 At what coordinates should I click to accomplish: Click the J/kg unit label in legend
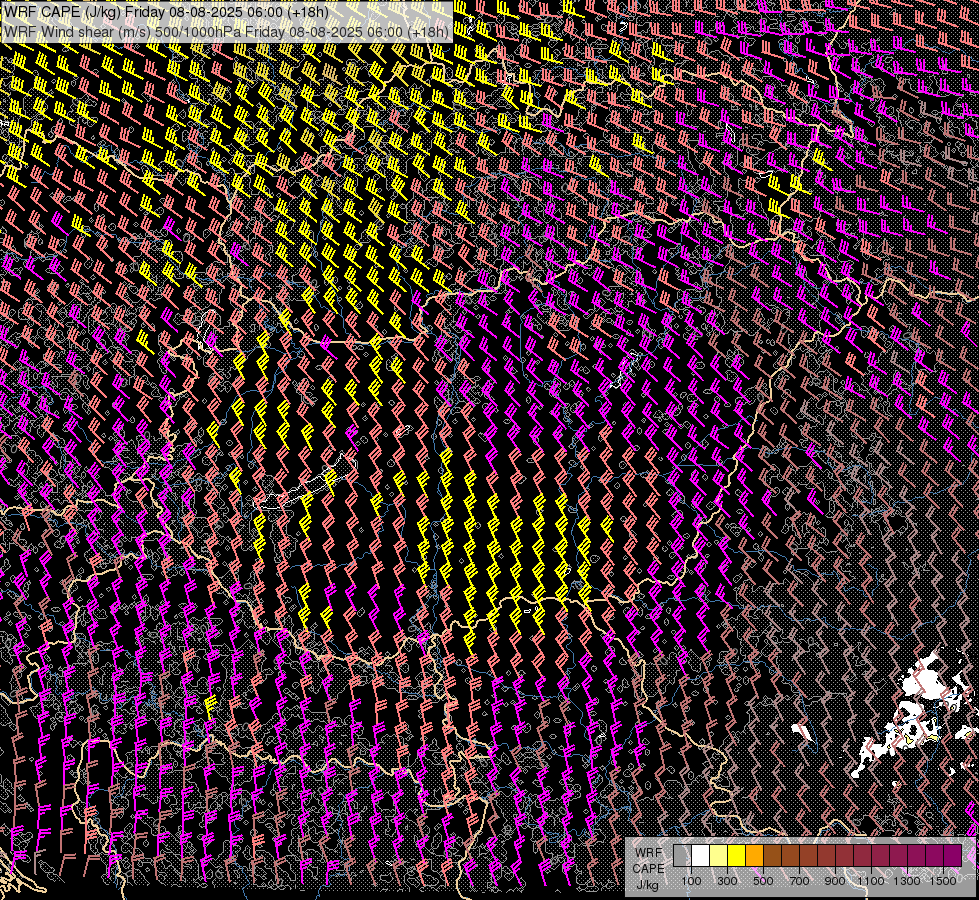click(648, 884)
